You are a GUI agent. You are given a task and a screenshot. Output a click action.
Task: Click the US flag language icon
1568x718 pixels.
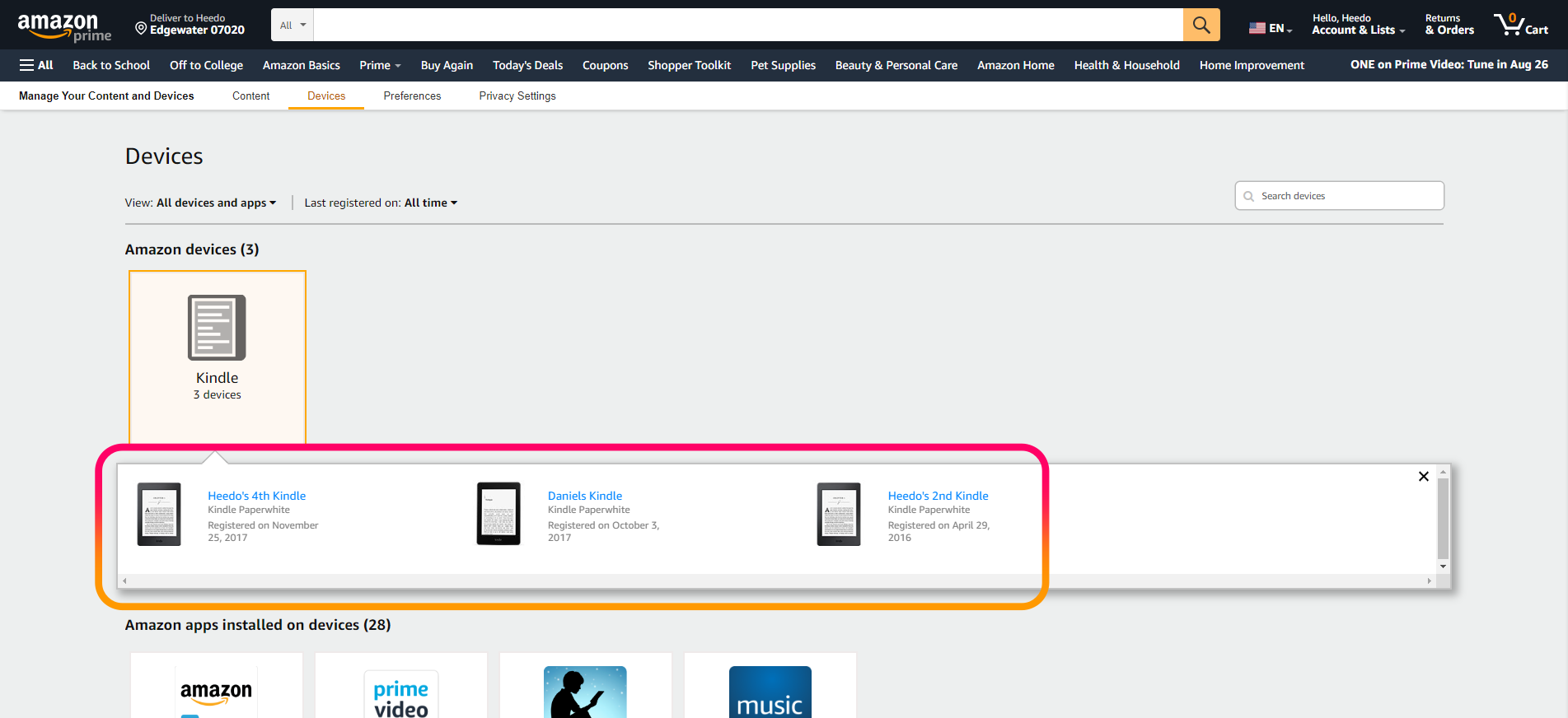click(x=1257, y=28)
